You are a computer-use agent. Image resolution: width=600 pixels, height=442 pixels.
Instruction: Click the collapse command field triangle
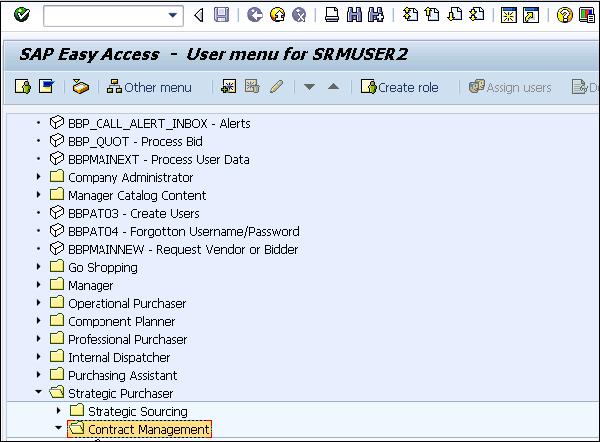[x=198, y=16]
